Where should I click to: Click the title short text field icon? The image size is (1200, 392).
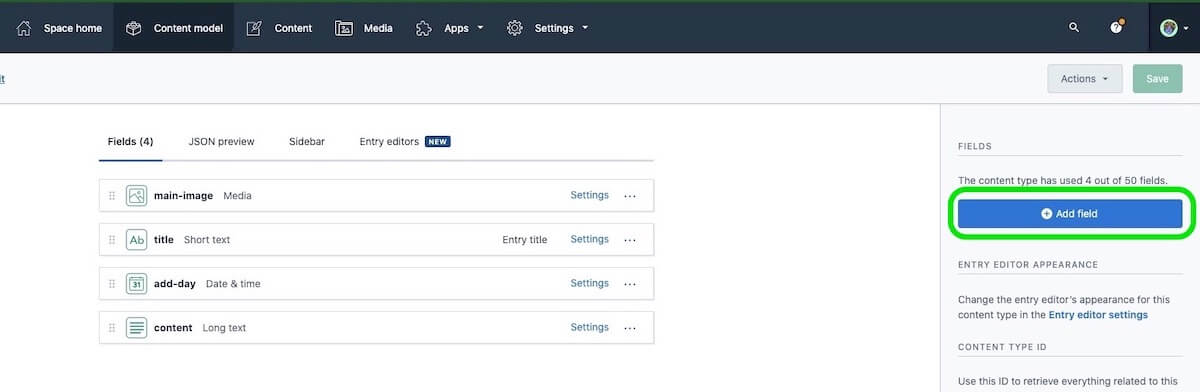tap(136, 240)
